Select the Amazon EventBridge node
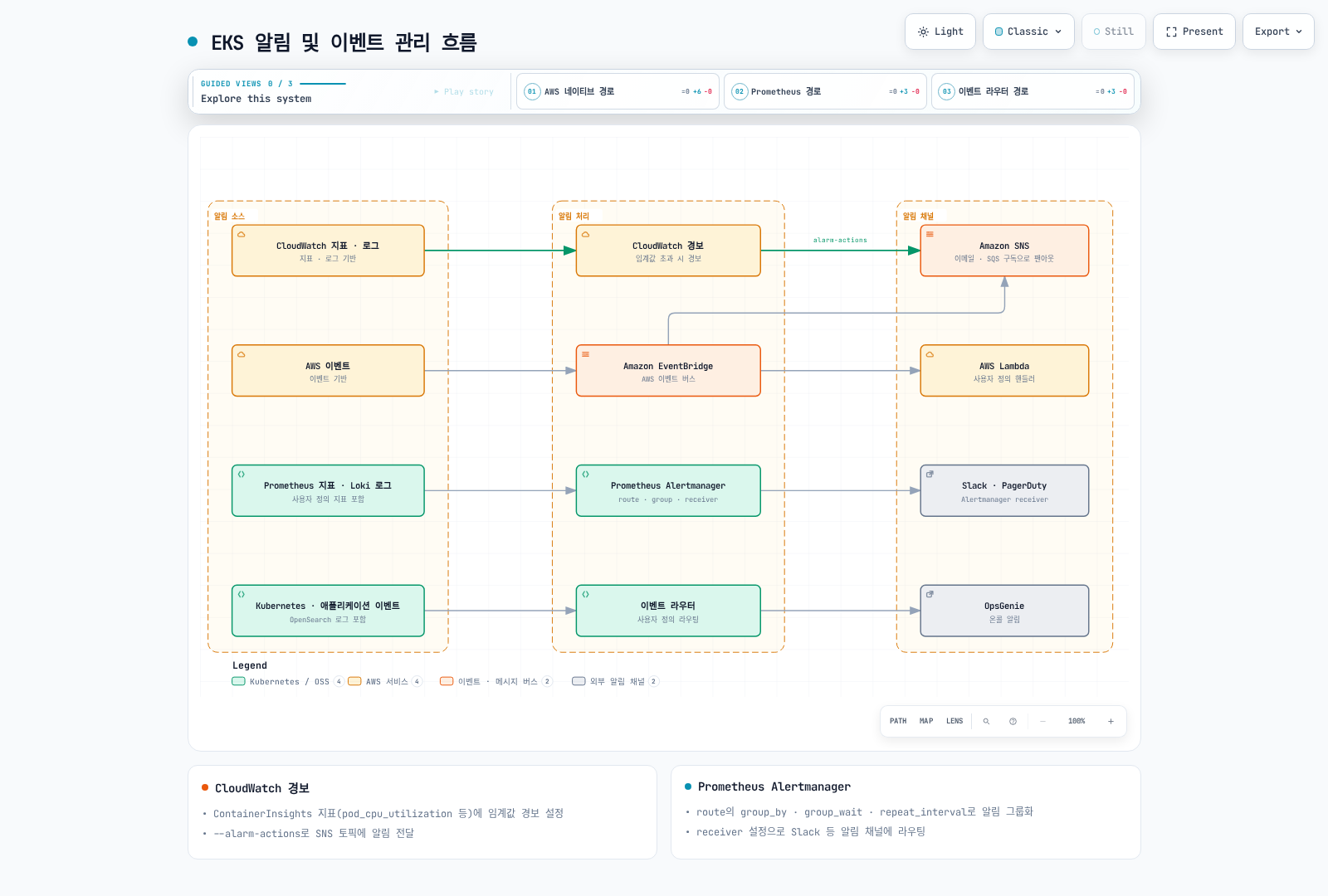The height and width of the screenshot is (896, 1328). pos(668,371)
